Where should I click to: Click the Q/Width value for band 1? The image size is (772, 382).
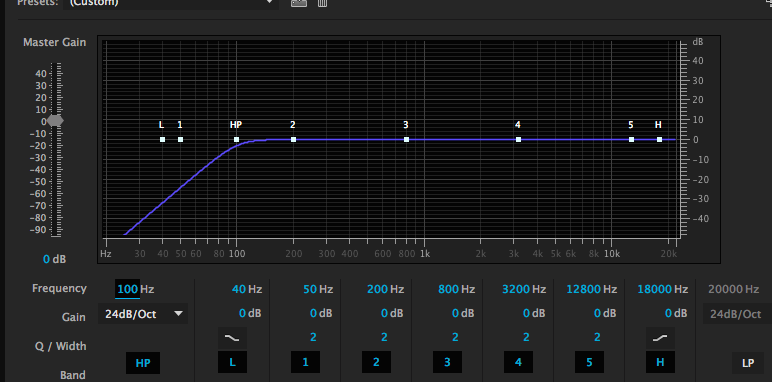click(313, 337)
